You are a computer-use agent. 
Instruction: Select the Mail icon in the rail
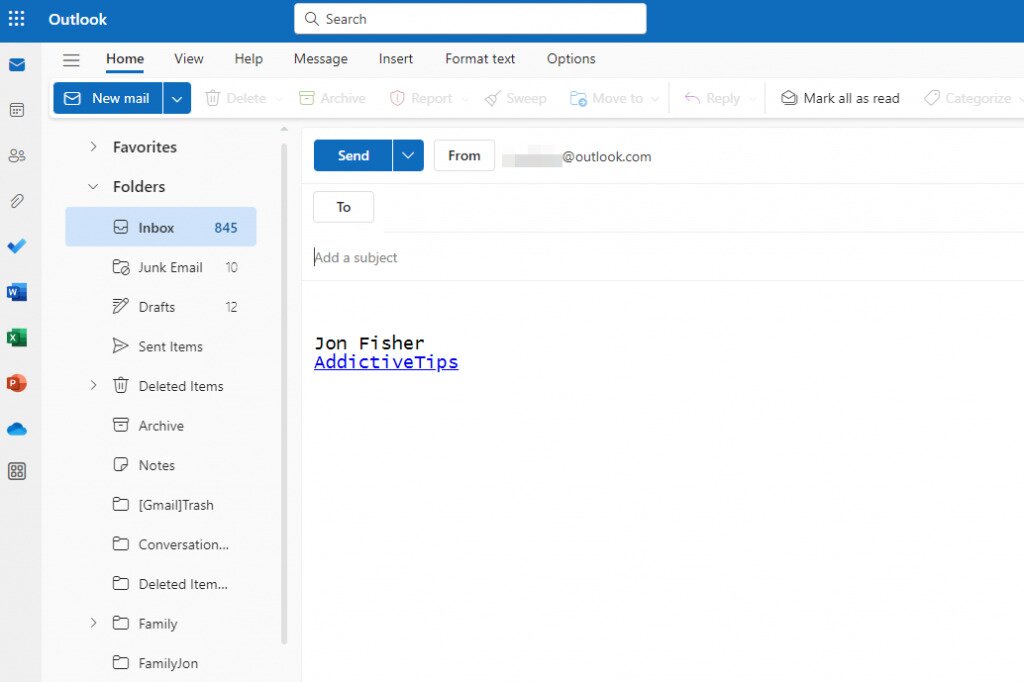(x=17, y=64)
